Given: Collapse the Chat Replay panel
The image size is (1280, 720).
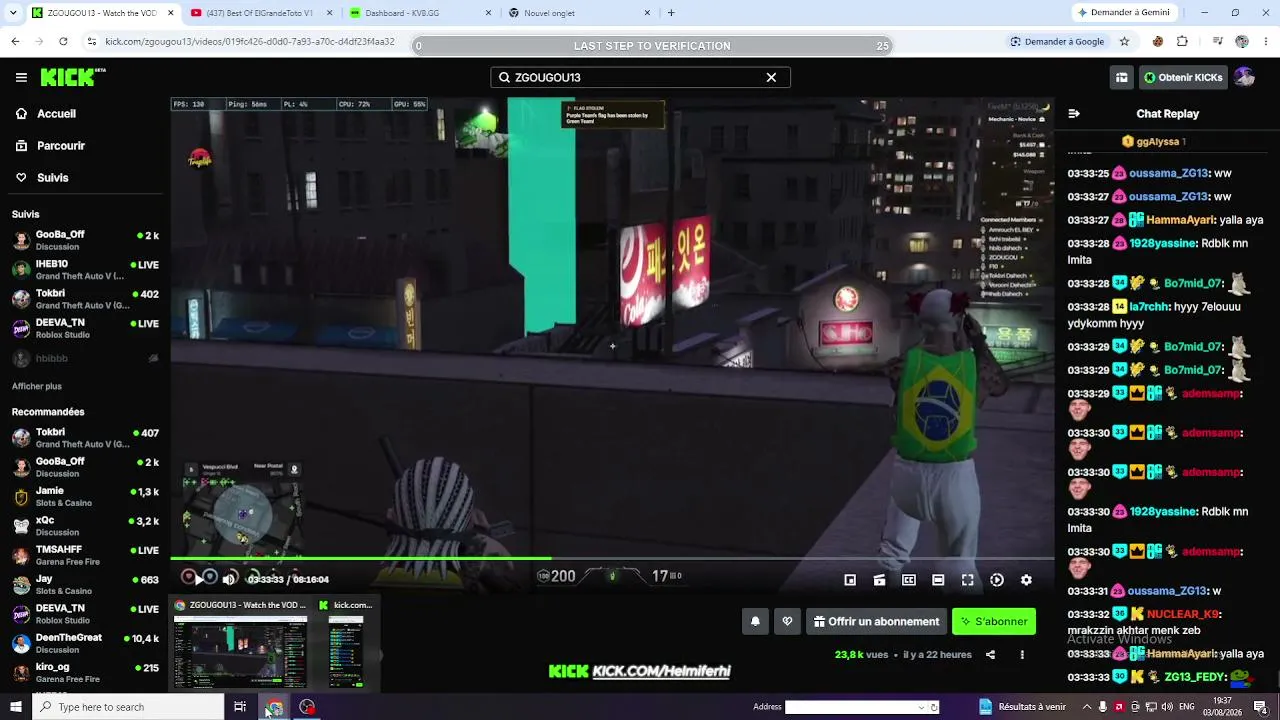Looking at the screenshot, I should [x=1074, y=114].
